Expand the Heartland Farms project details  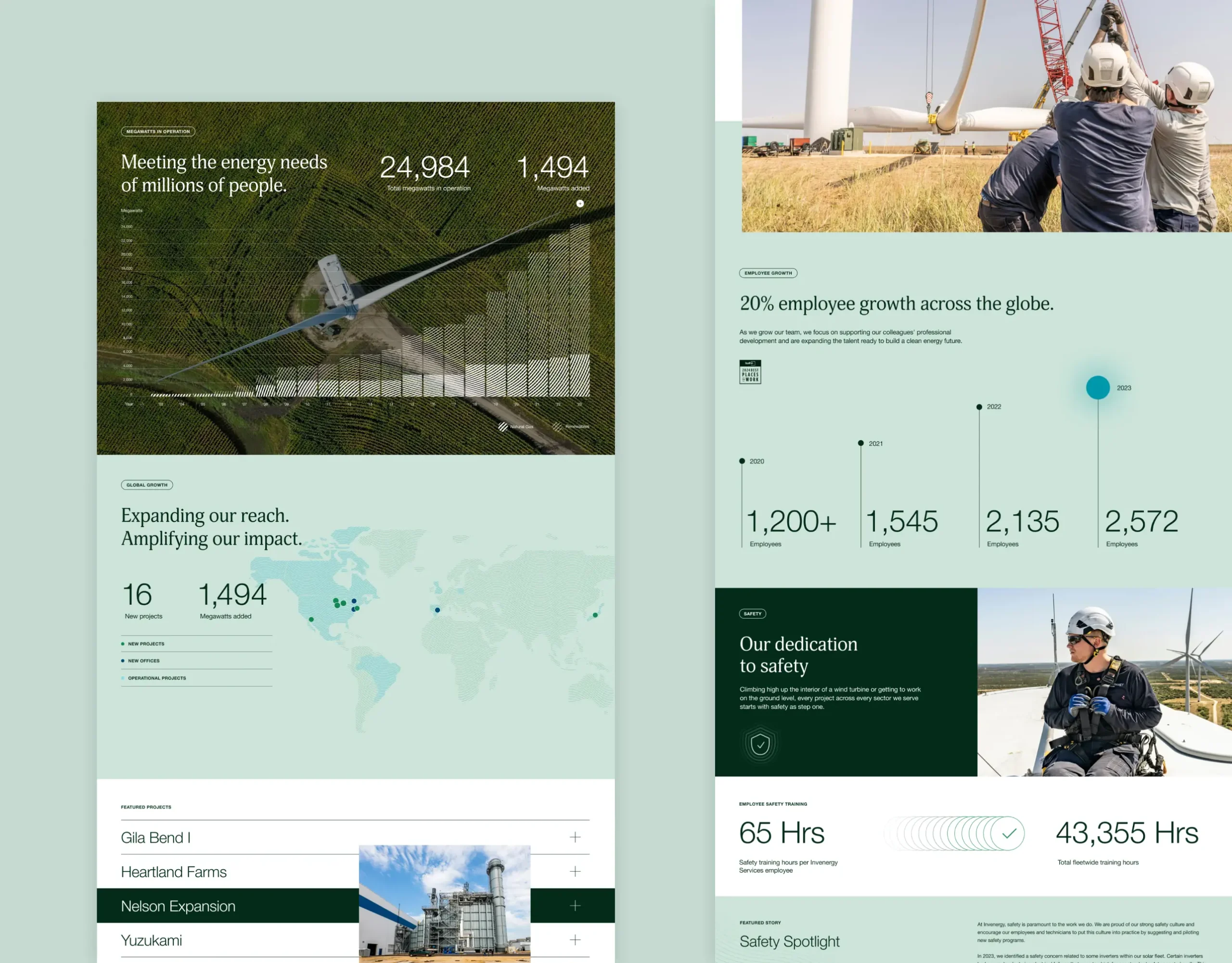coord(576,872)
